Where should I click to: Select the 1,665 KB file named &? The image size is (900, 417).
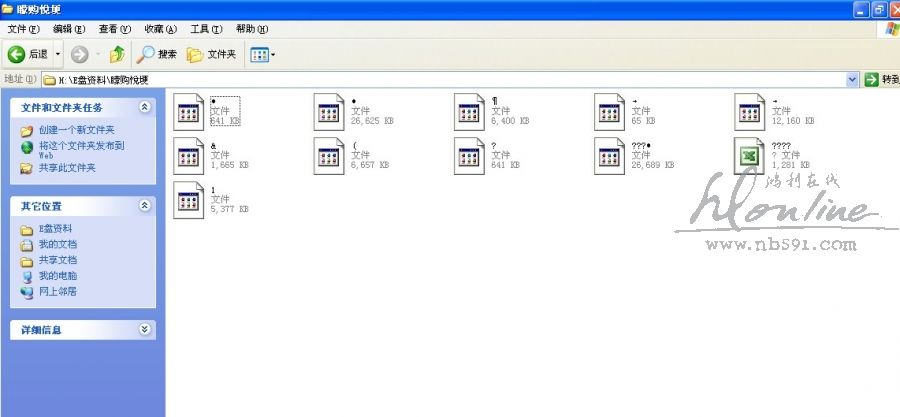tap(189, 155)
